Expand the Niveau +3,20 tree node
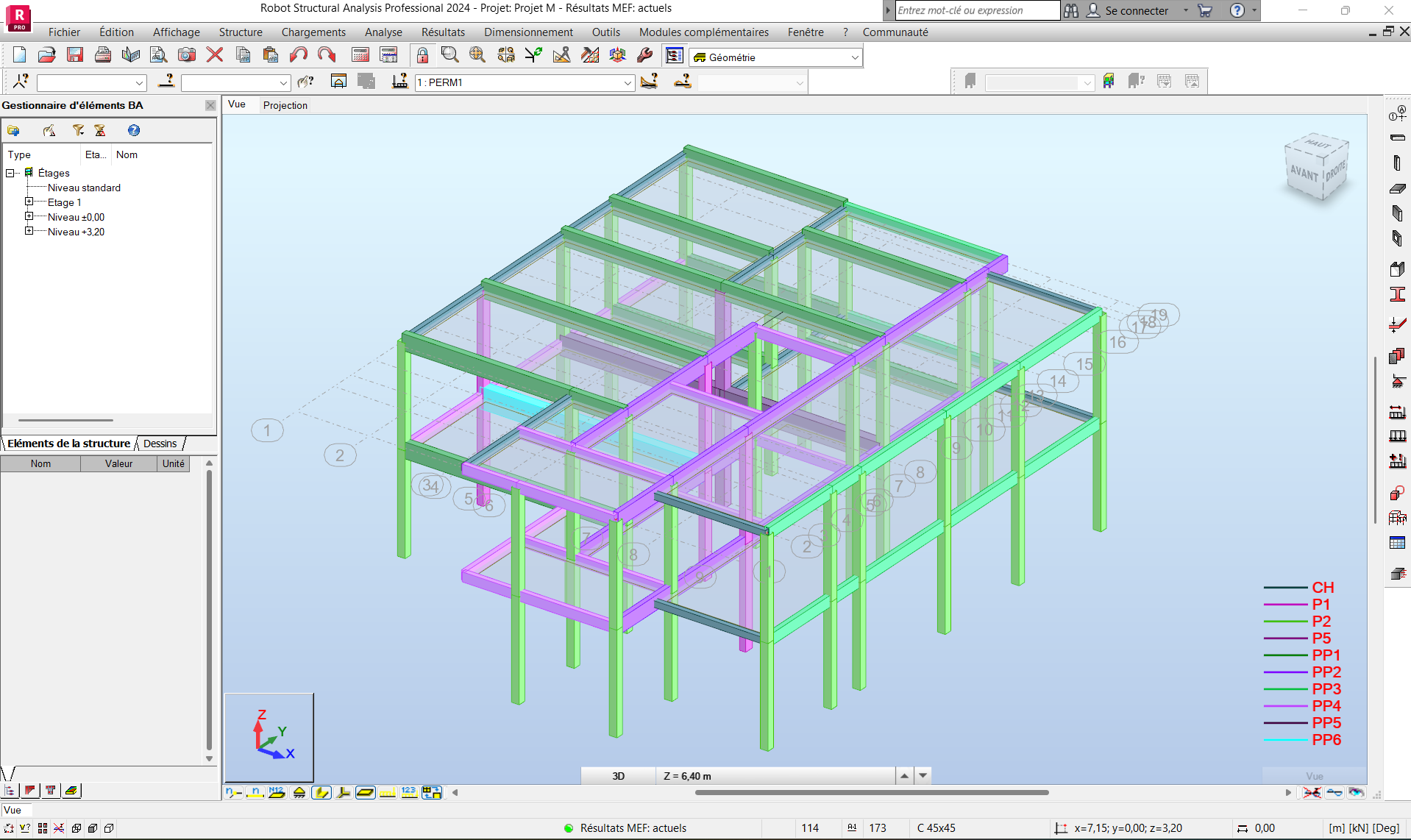This screenshot has width=1411, height=840. pyautogui.click(x=29, y=231)
